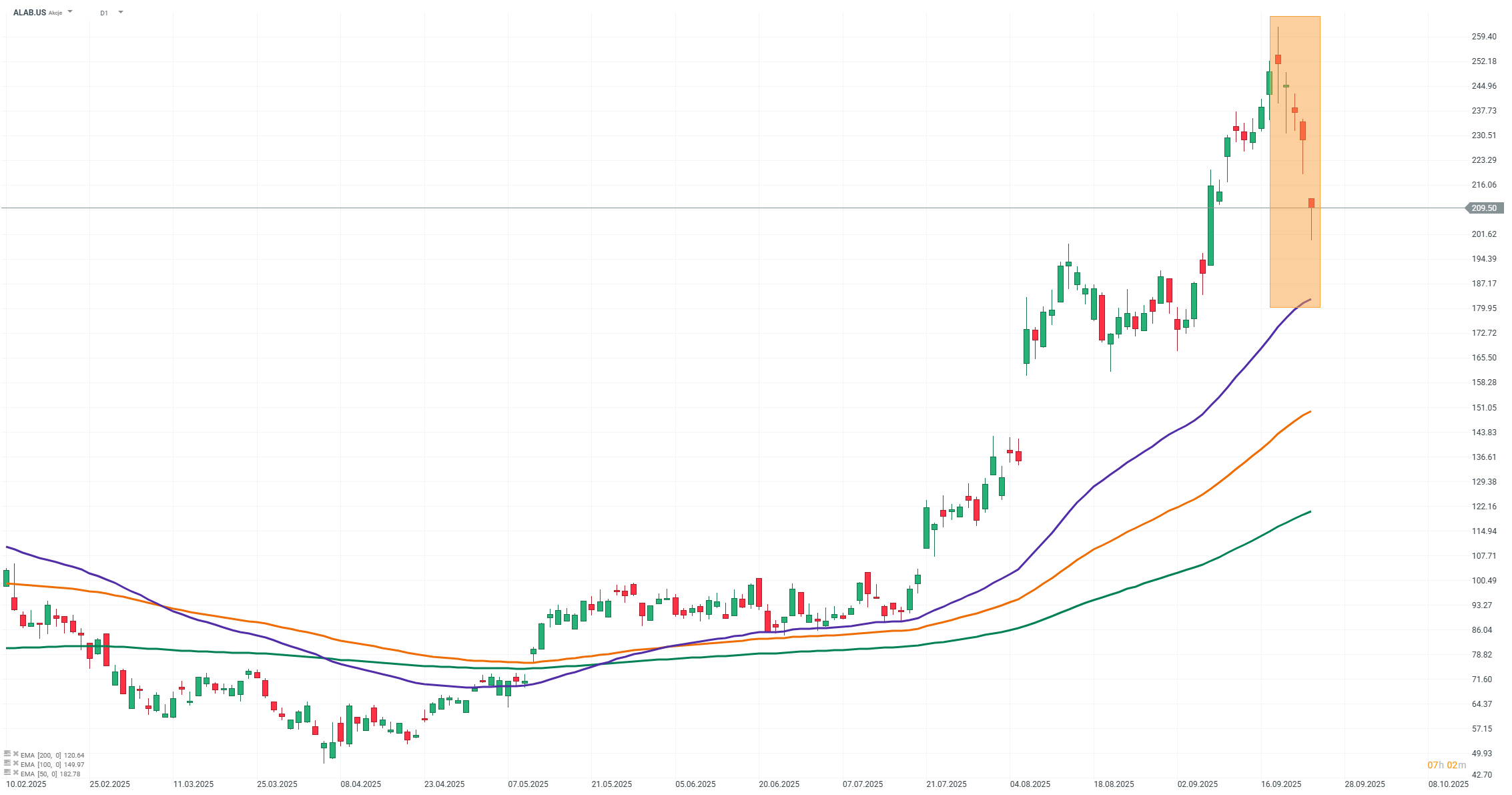Remove the EMA 200 indicator with X
This screenshot has width=1512, height=795.
[15, 754]
